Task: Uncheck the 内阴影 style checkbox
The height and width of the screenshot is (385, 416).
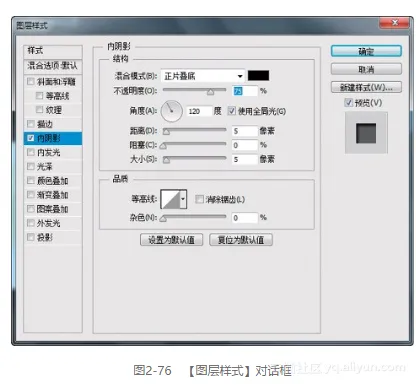Action: click(31, 138)
